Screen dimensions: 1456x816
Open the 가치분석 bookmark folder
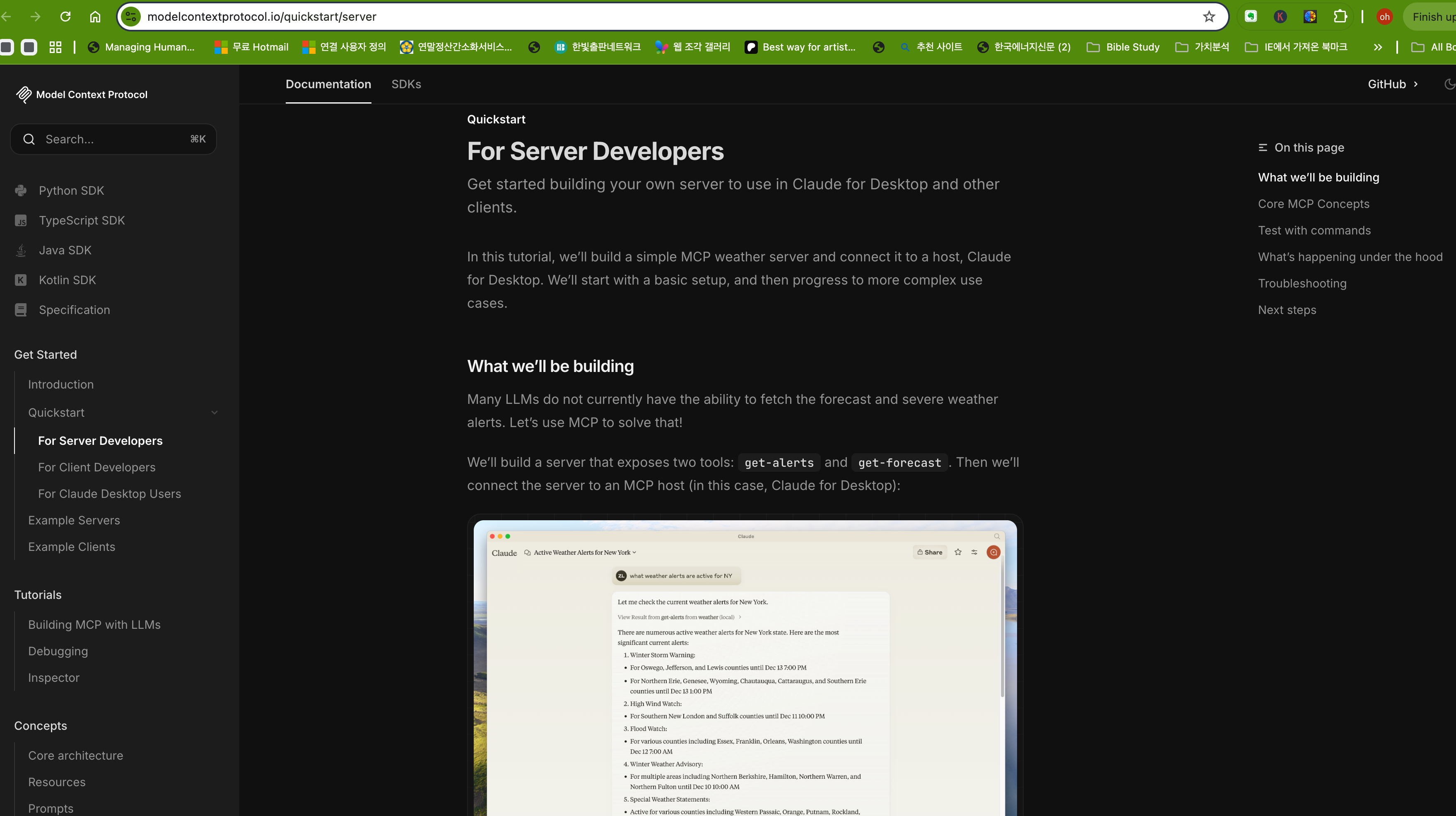(x=1202, y=47)
